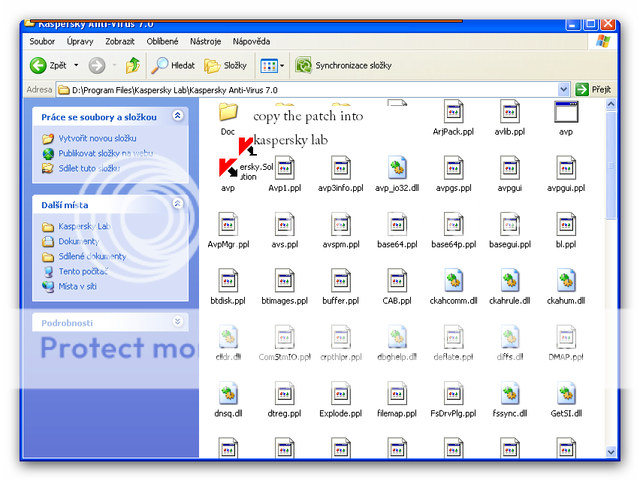Select the AvpMgr.ppl file icon
640x481 pixels.
228,224
